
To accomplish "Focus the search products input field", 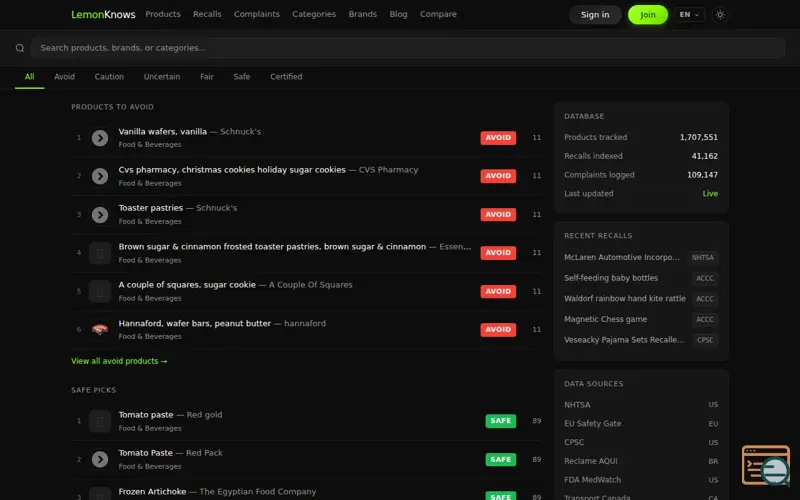I will click(x=408, y=48).
